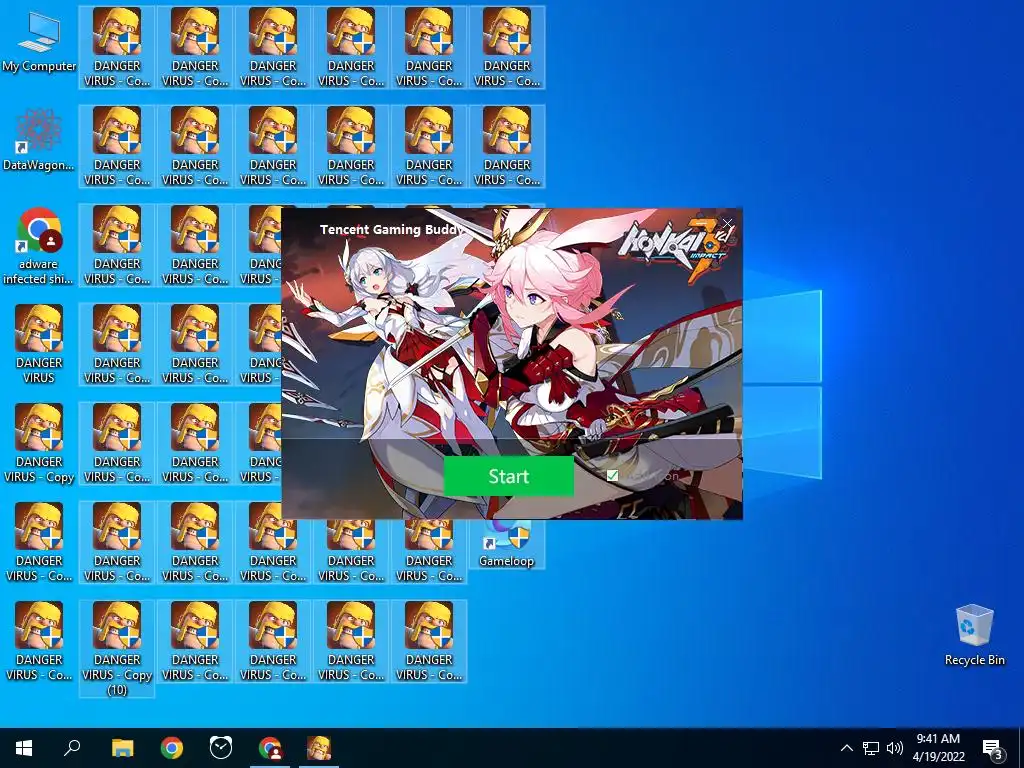
Task: Open the network status tray icon
Action: pos(871,748)
